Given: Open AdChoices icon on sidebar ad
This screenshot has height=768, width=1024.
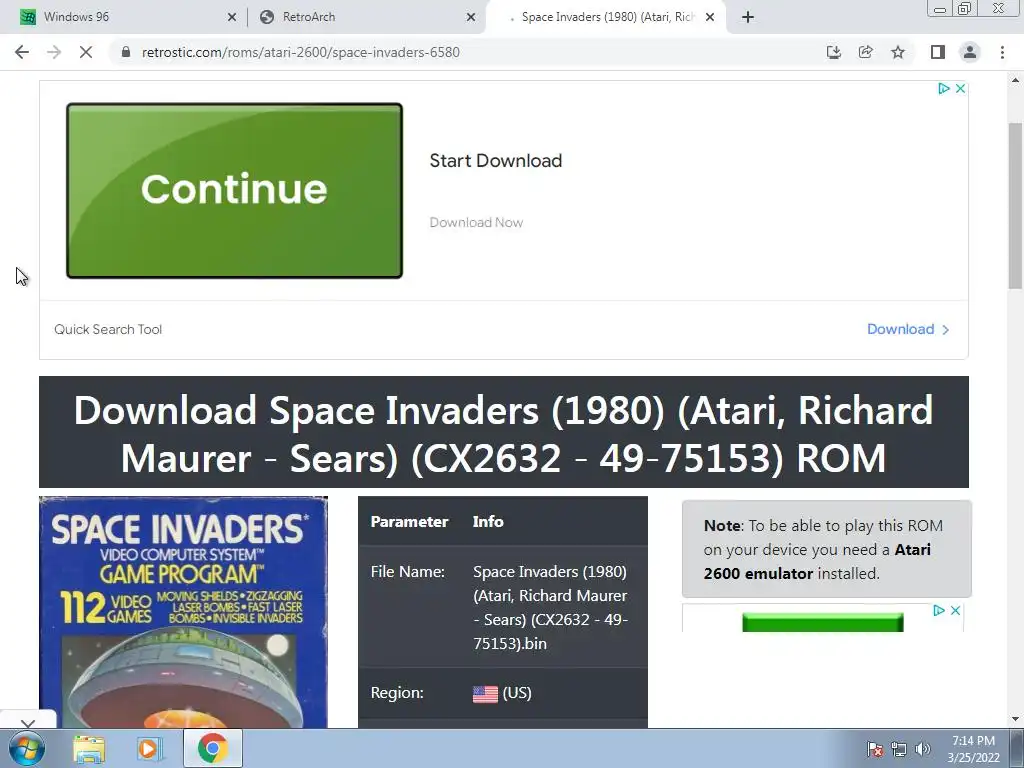Looking at the screenshot, I should (x=938, y=611).
